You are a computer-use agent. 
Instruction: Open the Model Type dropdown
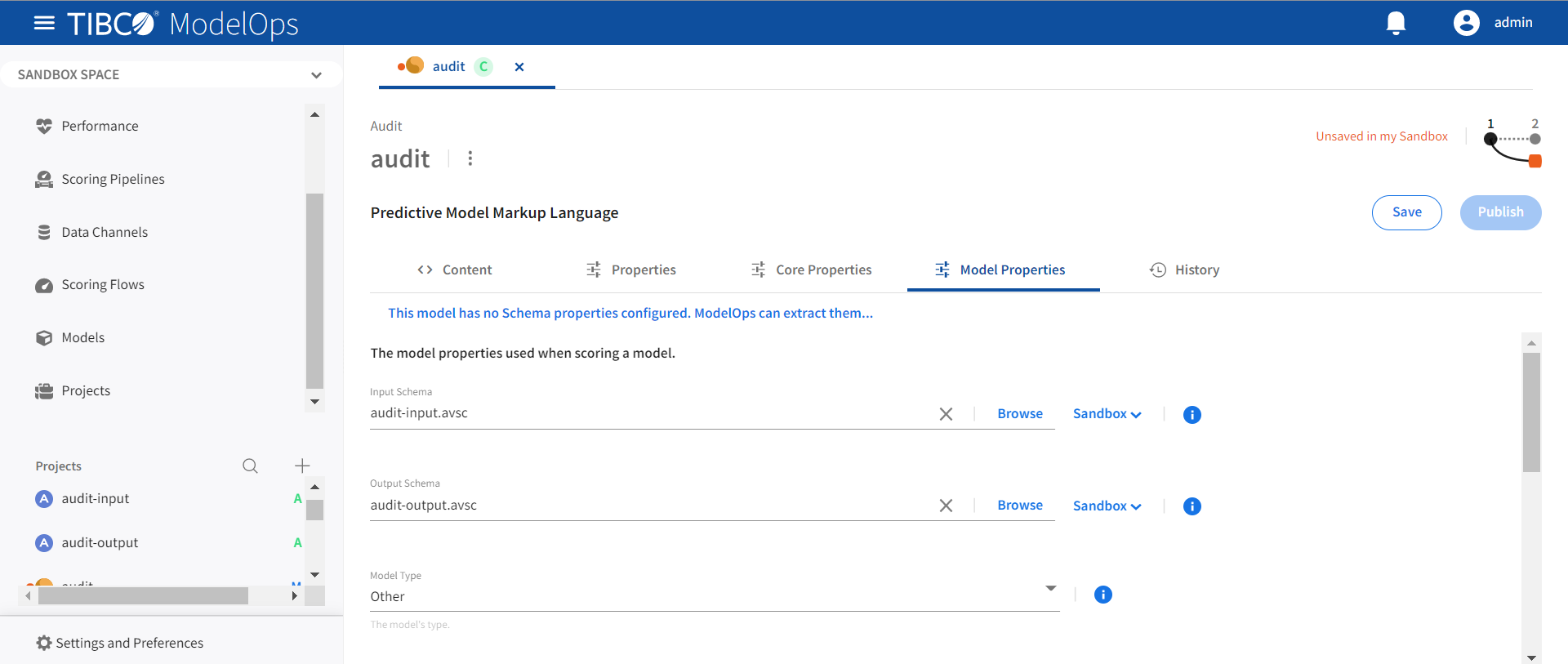(x=1050, y=589)
